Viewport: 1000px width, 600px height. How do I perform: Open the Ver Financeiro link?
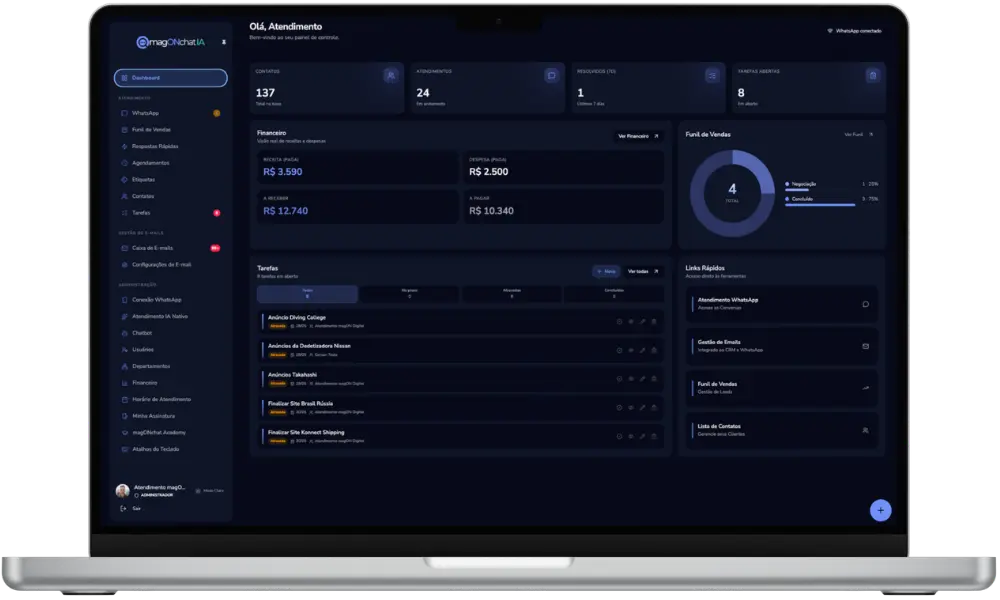pyautogui.click(x=638, y=136)
